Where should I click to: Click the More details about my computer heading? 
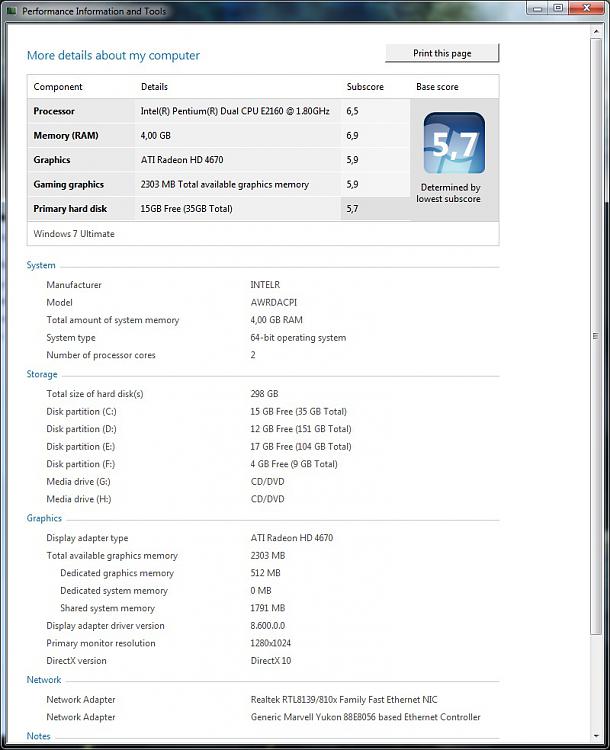(113, 55)
